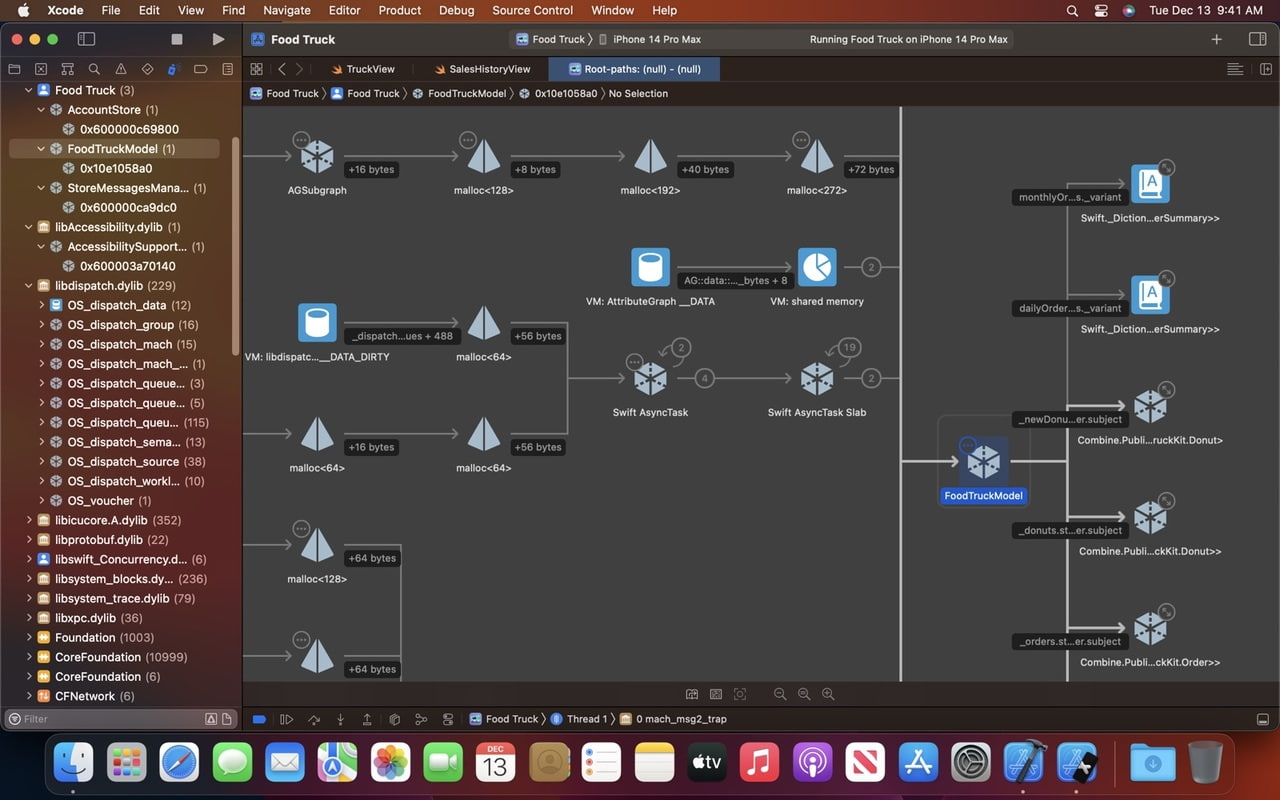Open the Project navigator folder icon
The width and height of the screenshot is (1280, 800).
point(14,68)
